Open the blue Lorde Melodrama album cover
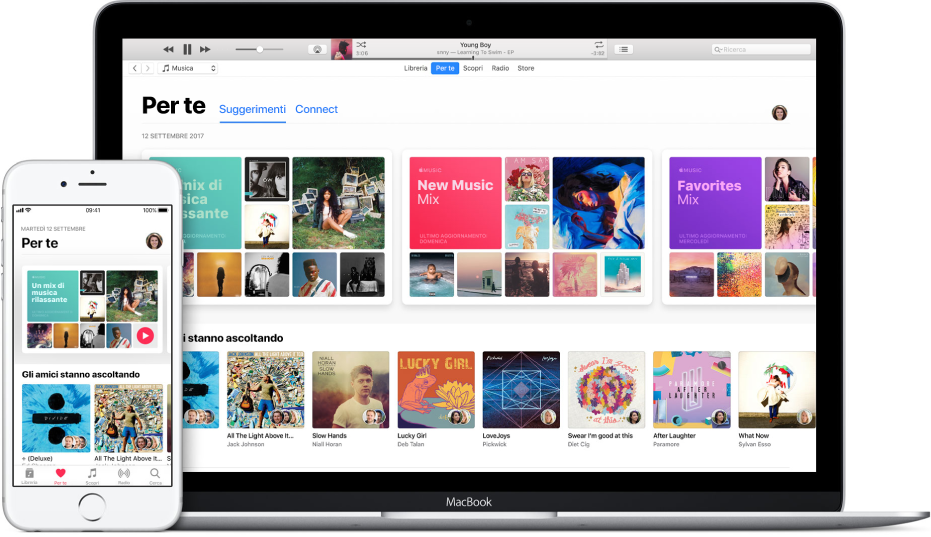Screen dimensions: 931x537 (x=598, y=203)
